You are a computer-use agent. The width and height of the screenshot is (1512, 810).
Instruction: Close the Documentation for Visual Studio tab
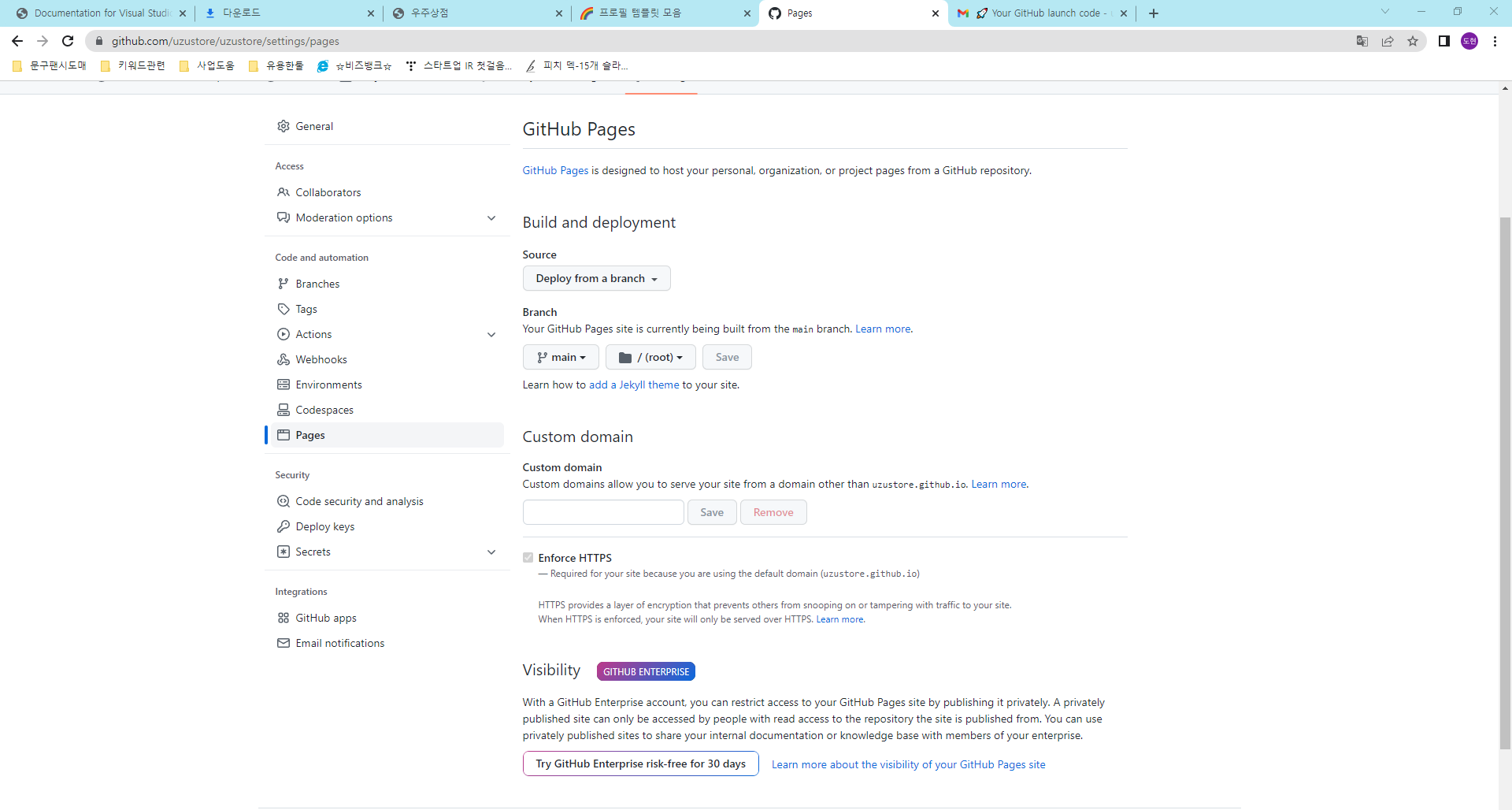click(183, 13)
